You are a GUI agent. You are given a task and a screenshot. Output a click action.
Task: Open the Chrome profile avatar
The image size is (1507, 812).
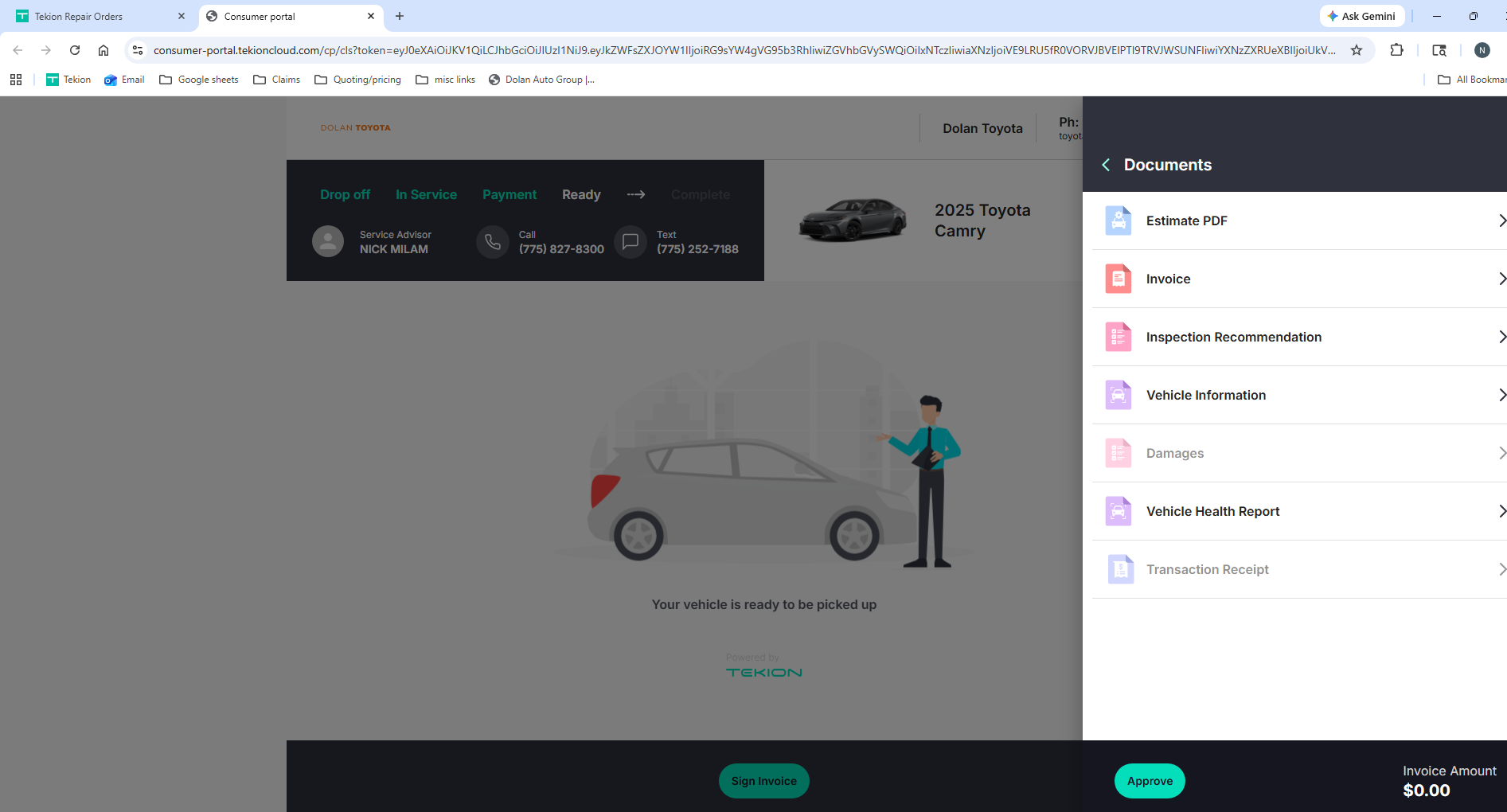pyautogui.click(x=1482, y=50)
